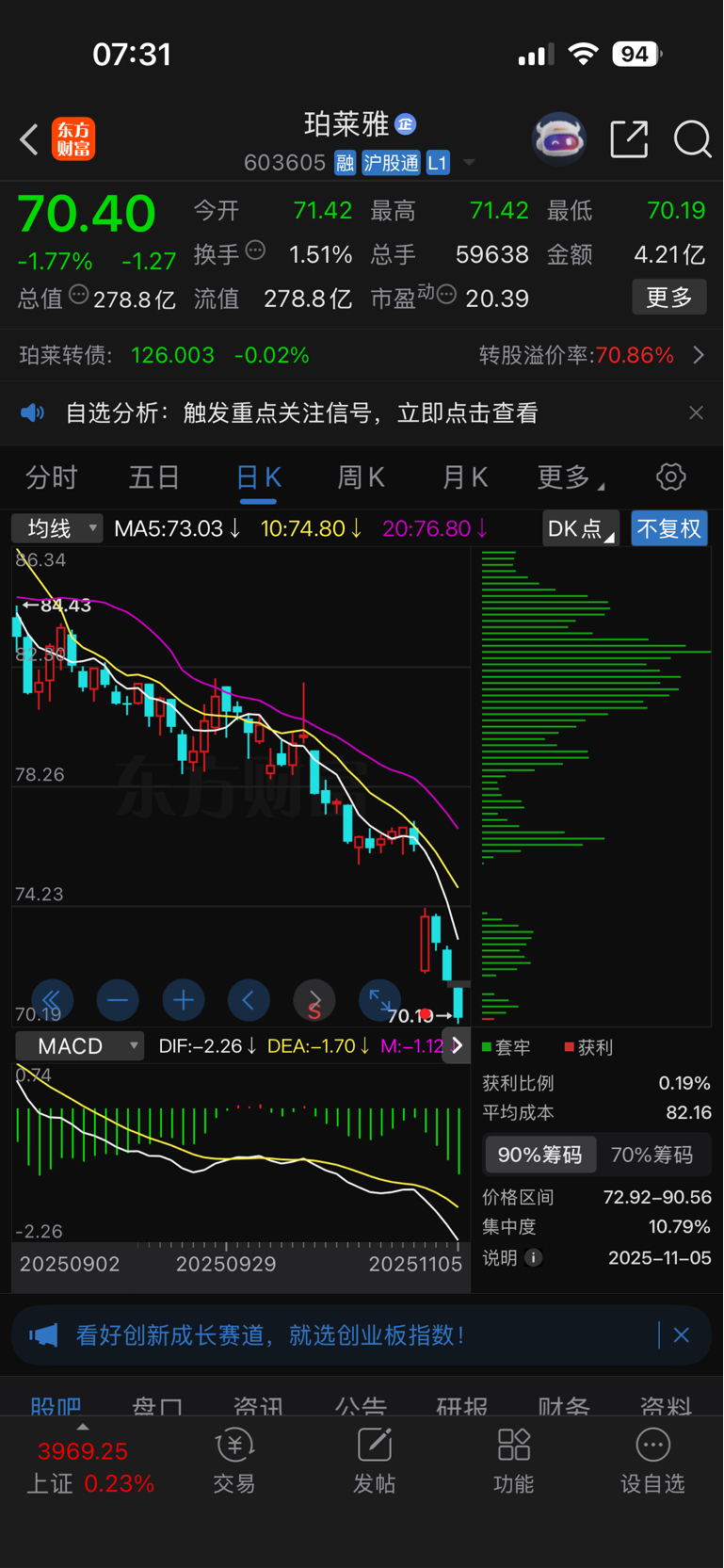The height and width of the screenshot is (1568, 724).
Task: Tap MA10 74.80 indicator value
Action: pos(312,528)
